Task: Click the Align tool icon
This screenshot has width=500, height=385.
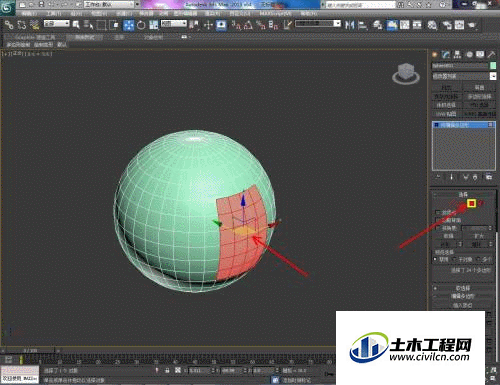Action: [362, 25]
